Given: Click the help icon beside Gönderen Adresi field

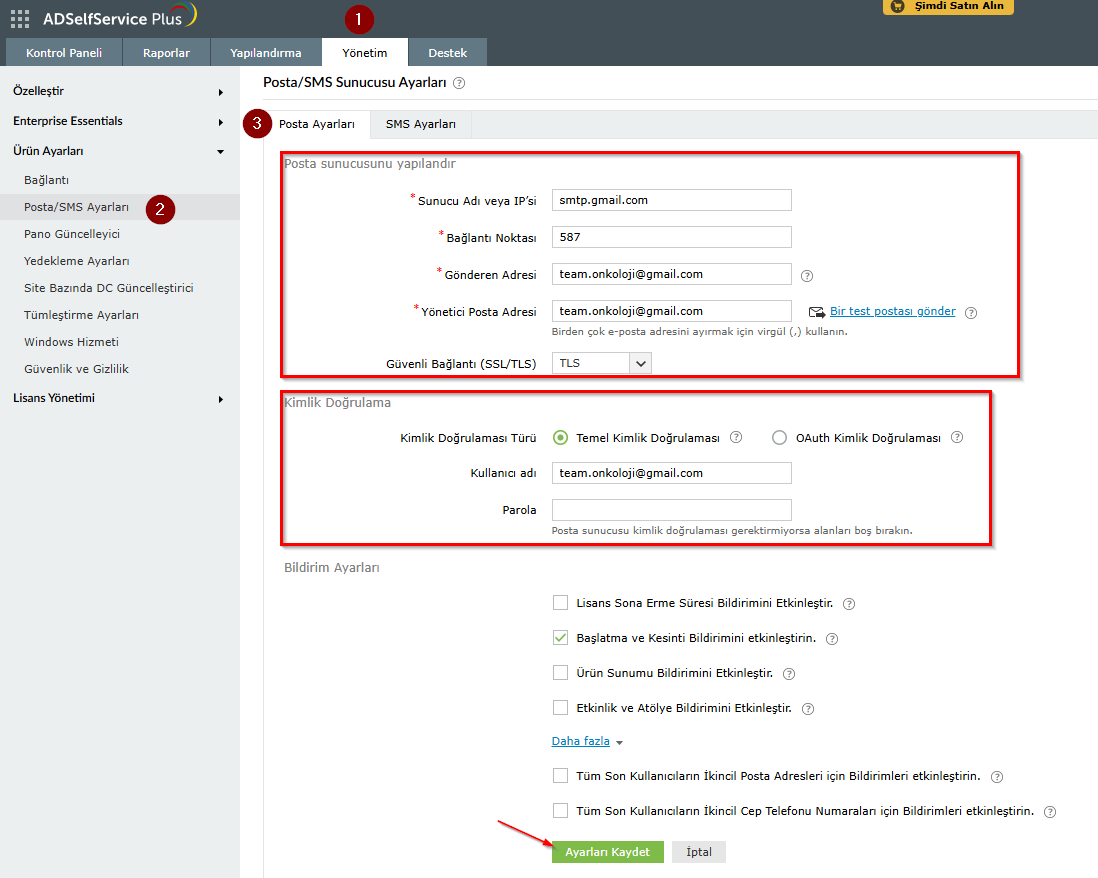Looking at the screenshot, I should click(807, 276).
